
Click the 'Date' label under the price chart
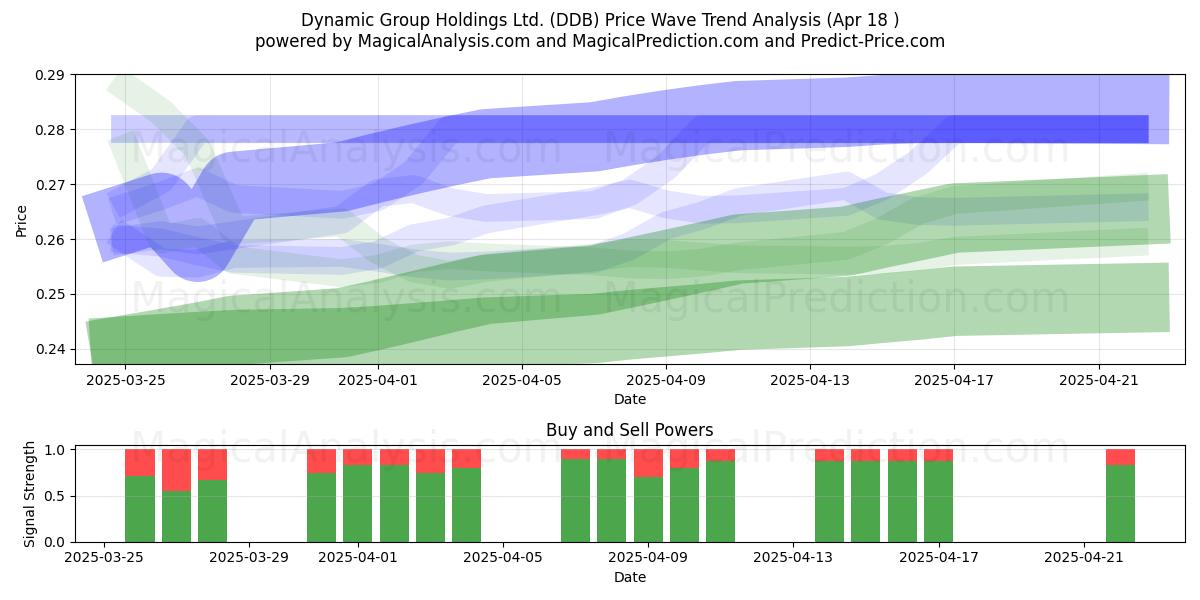[630, 399]
